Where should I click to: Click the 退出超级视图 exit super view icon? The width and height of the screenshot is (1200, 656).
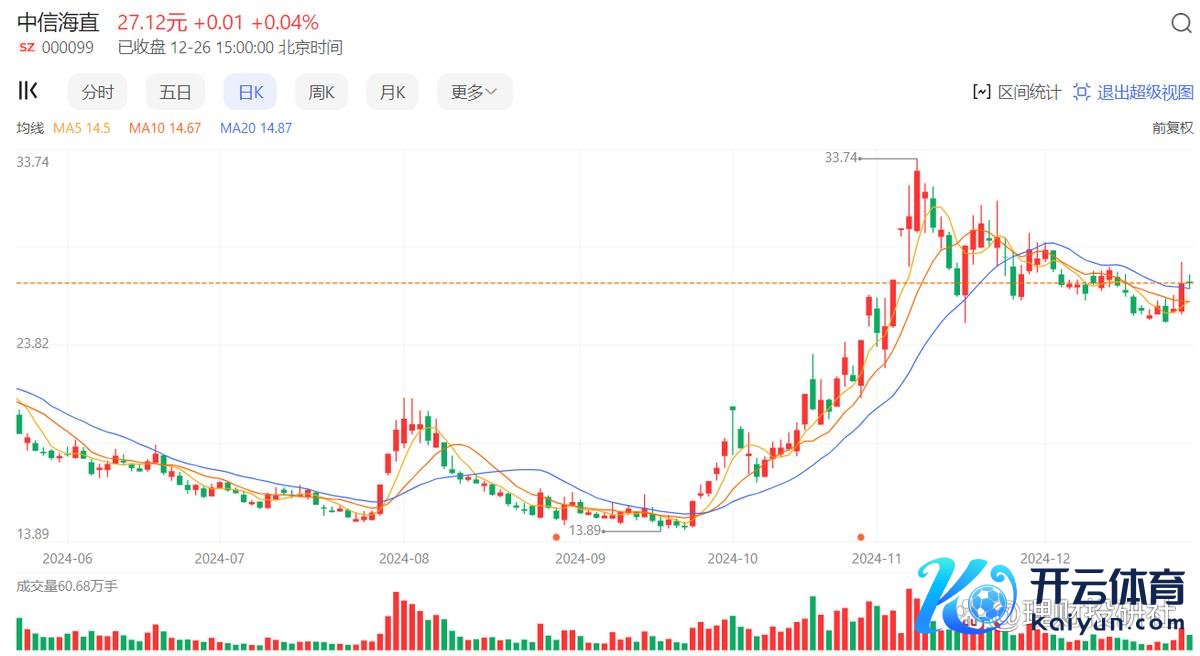(1081, 92)
